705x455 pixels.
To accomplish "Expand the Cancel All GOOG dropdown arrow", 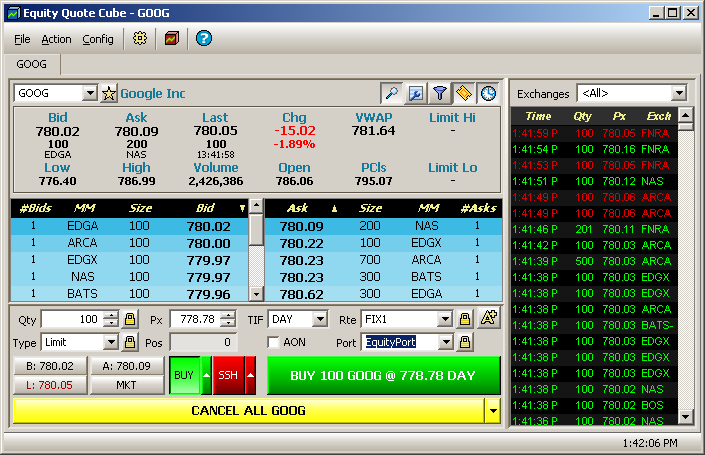I will click(493, 410).
